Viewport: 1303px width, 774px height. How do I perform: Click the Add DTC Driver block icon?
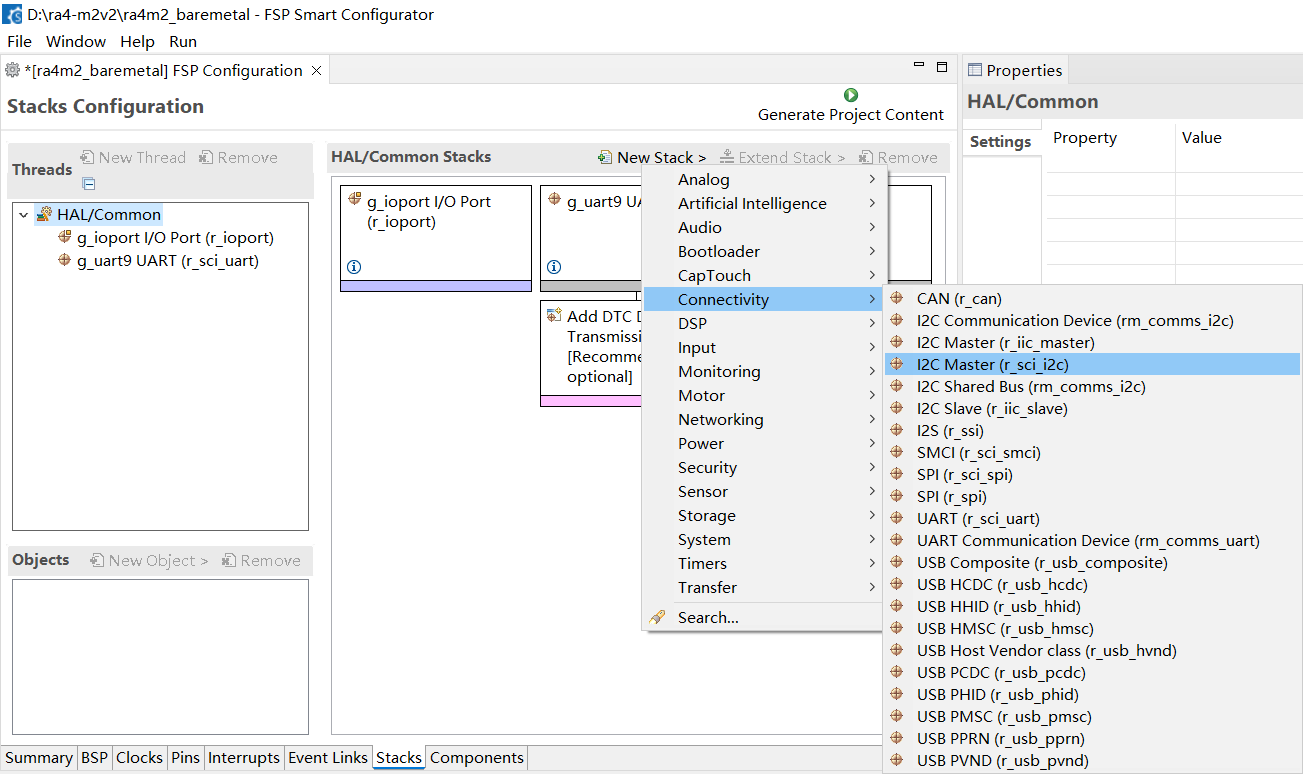(x=554, y=315)
